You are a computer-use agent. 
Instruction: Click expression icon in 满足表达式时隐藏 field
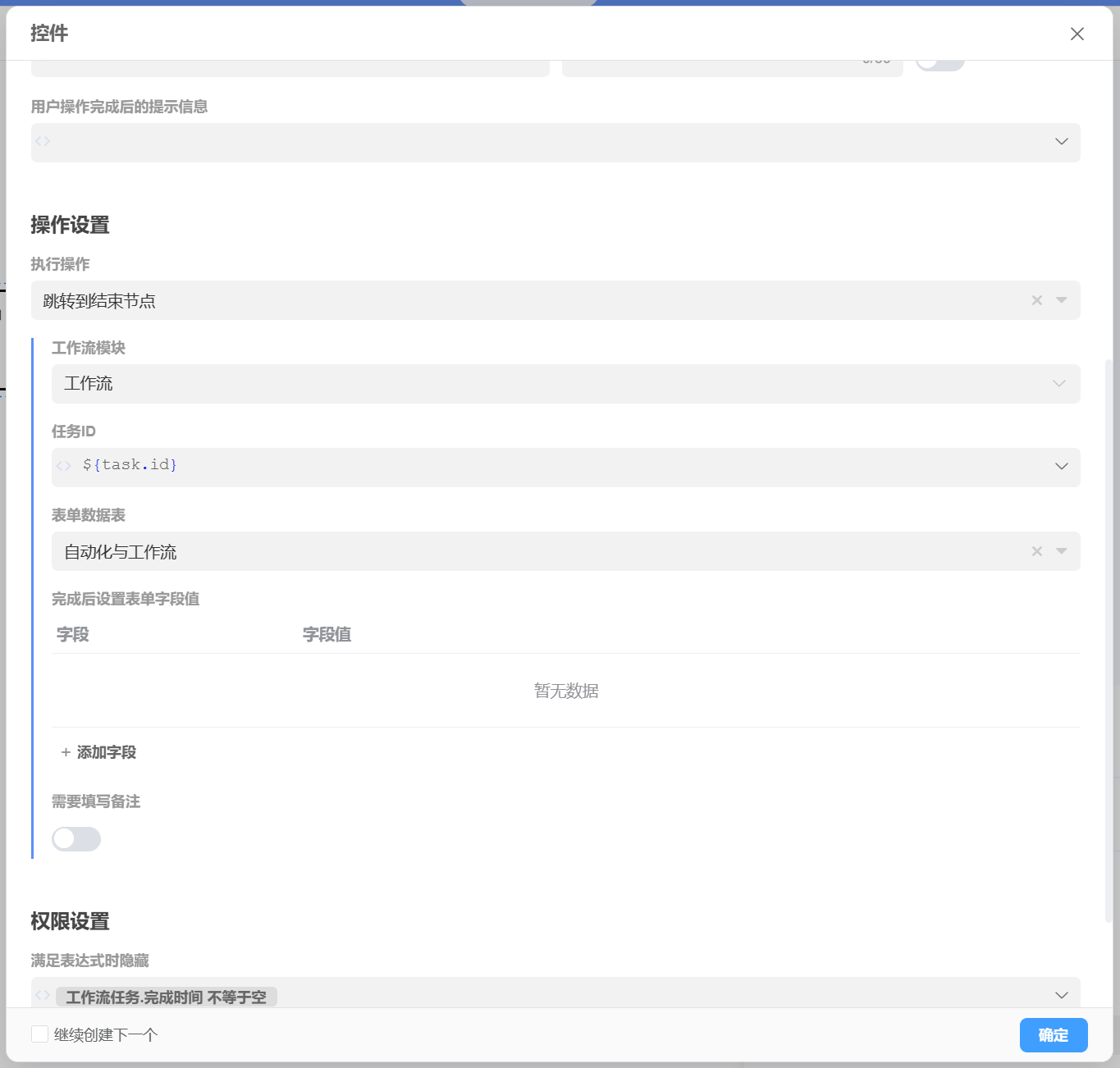point(43,995)
